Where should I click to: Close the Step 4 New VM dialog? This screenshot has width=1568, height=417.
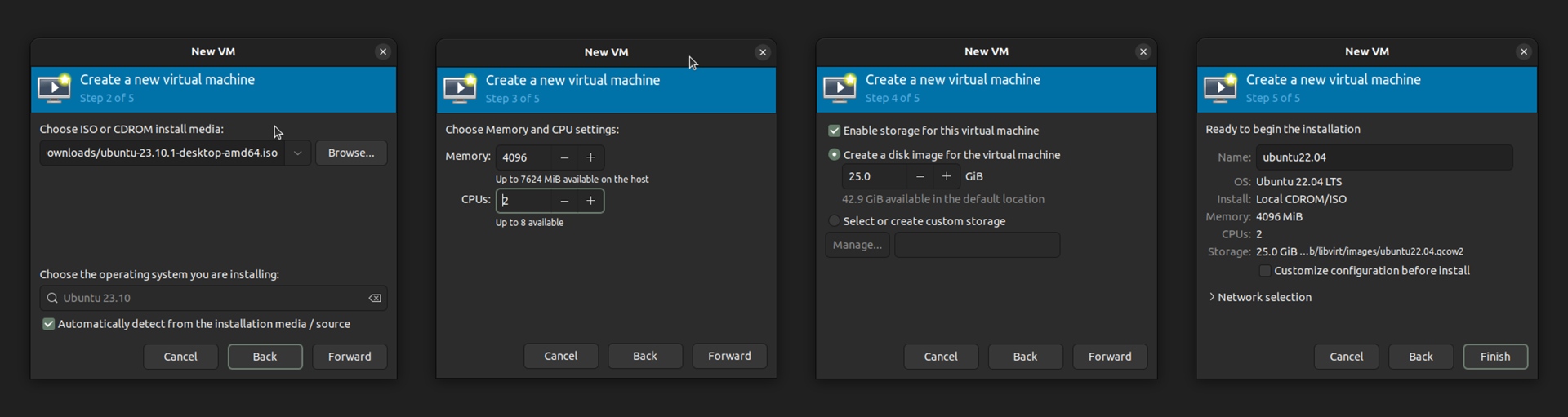tap(1143, 51)
